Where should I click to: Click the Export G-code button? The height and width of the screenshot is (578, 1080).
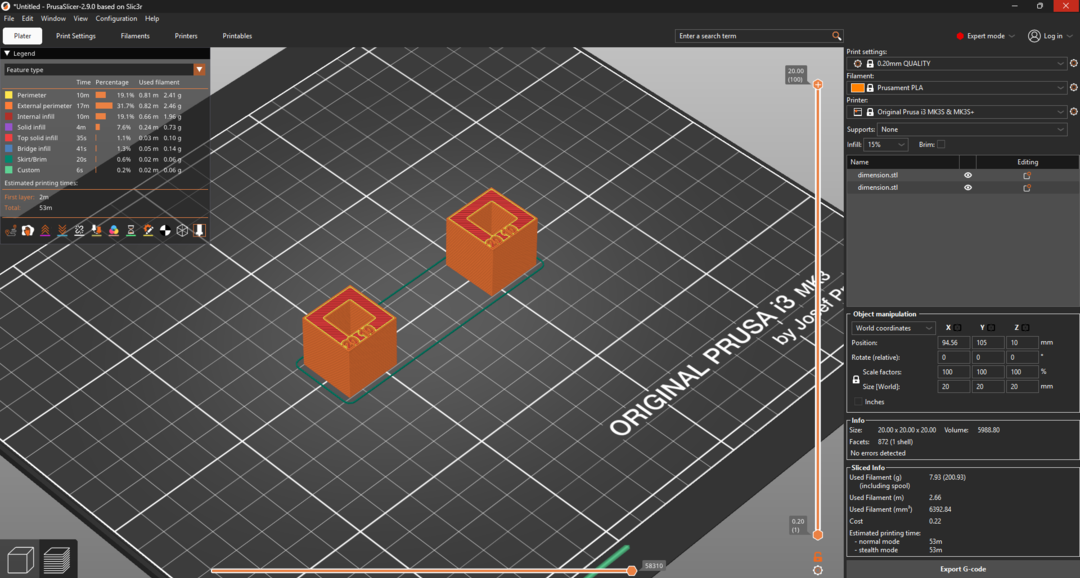[x=963, y=569]
